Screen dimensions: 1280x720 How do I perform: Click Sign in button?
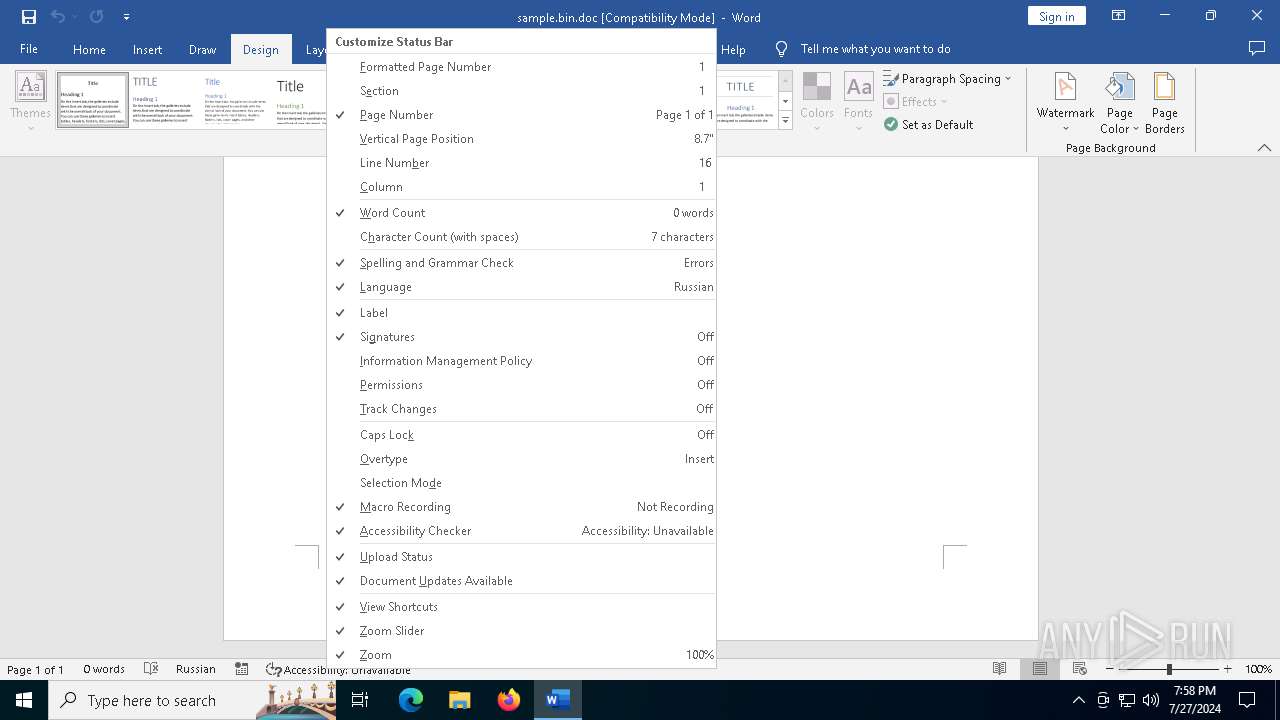1056,16
